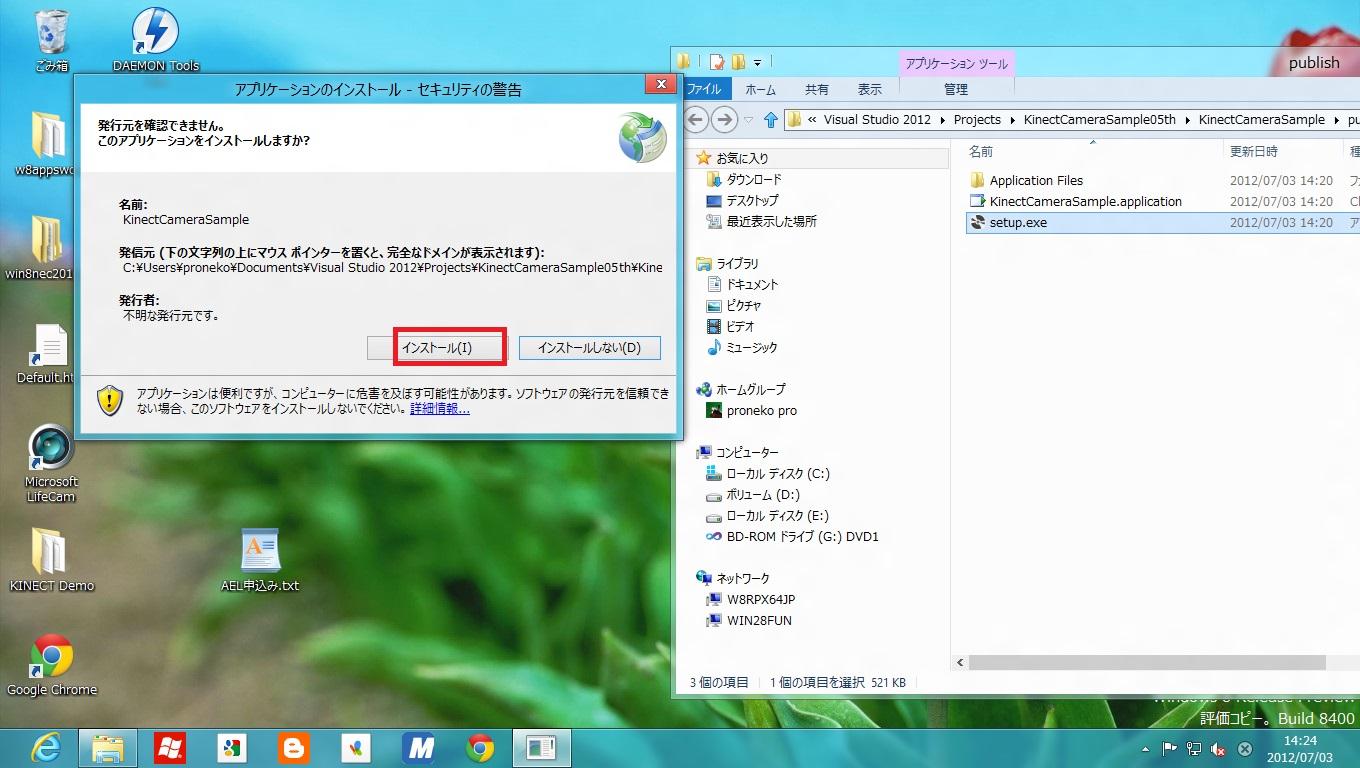Viewport: 1360px width, 768px height.
Task: Click Projects in the address breadcrumb
Action: coord(977,119)
